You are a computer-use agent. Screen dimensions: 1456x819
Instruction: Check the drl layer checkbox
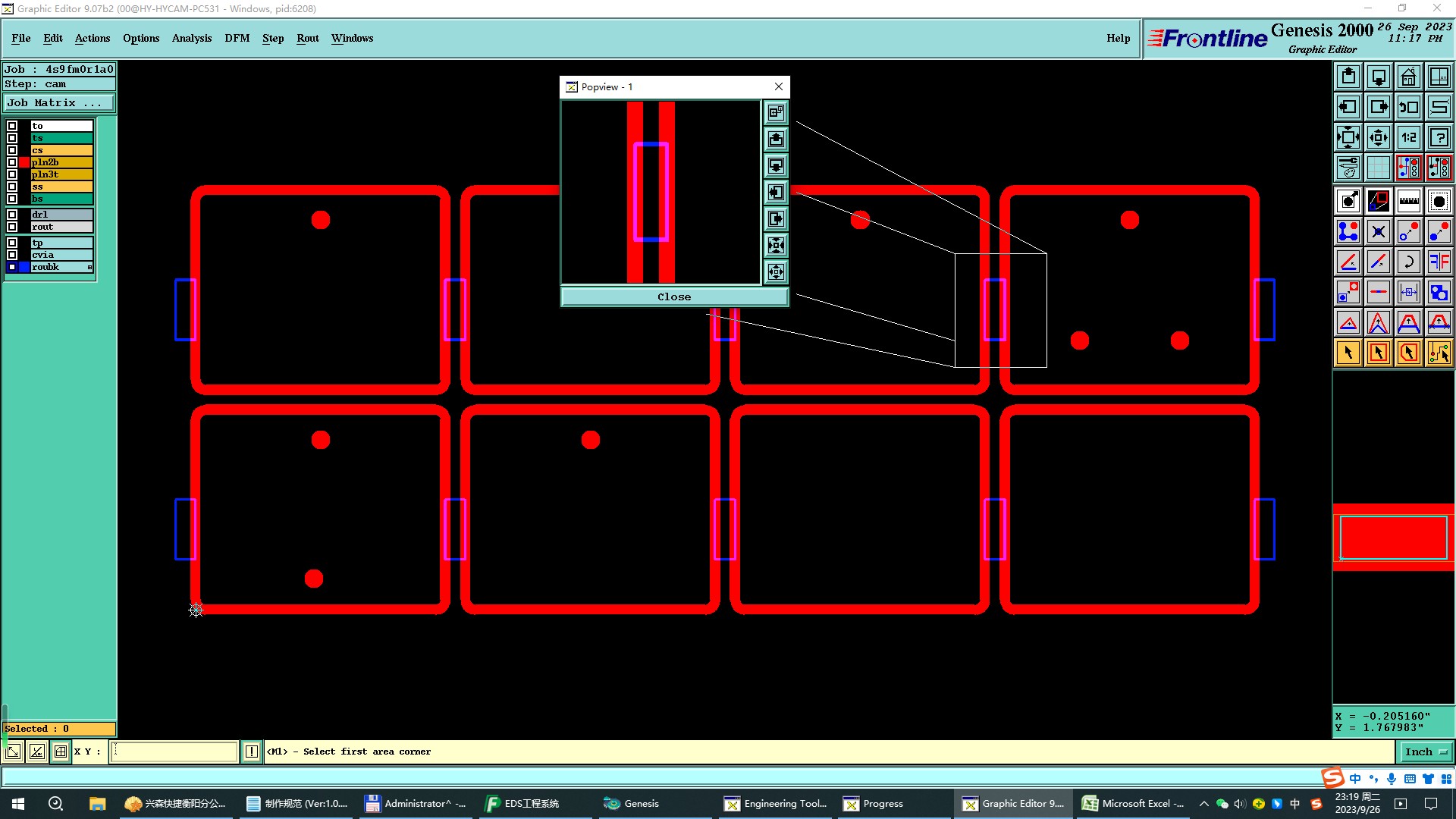(12, 215)
